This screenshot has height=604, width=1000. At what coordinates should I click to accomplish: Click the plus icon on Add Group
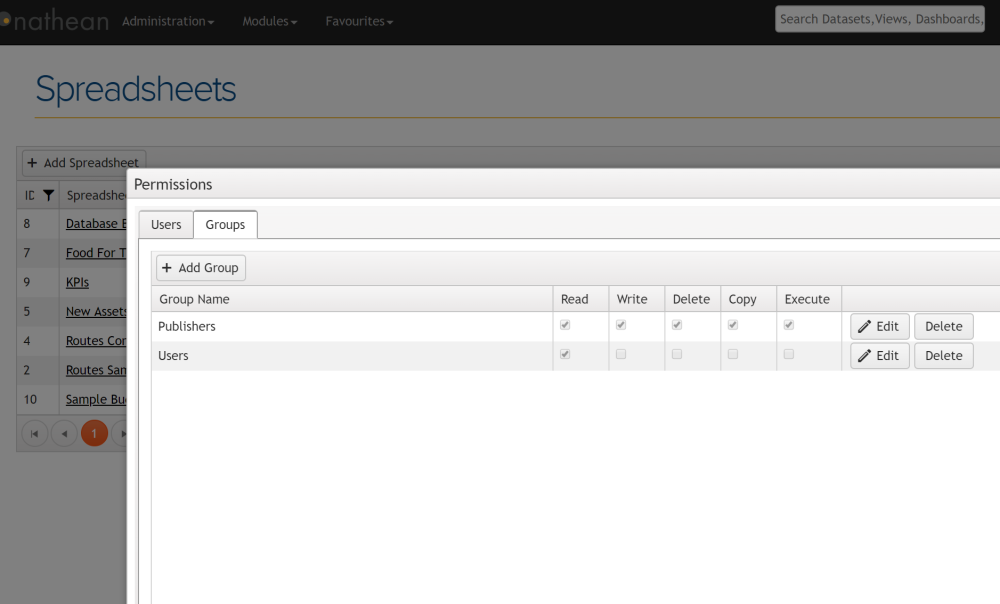pyautogui.click(x=168, y=267)
